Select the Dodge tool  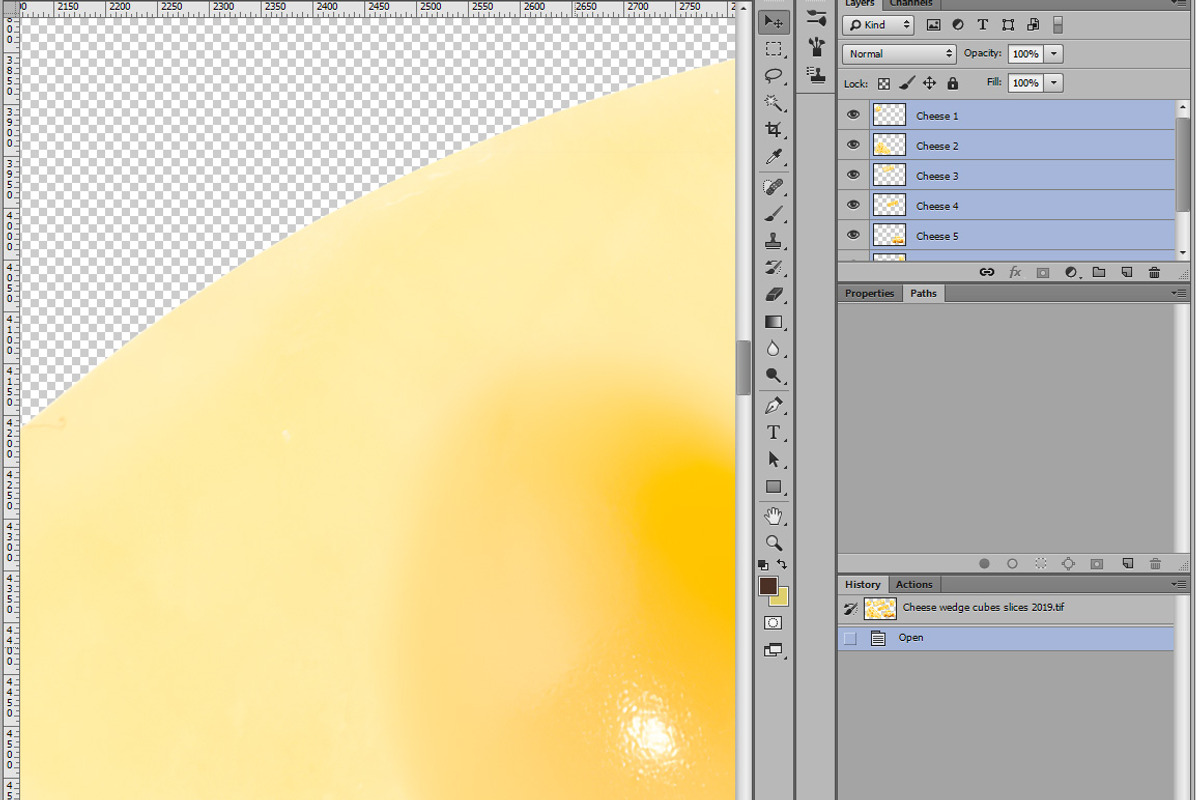[x=773, y=376]
